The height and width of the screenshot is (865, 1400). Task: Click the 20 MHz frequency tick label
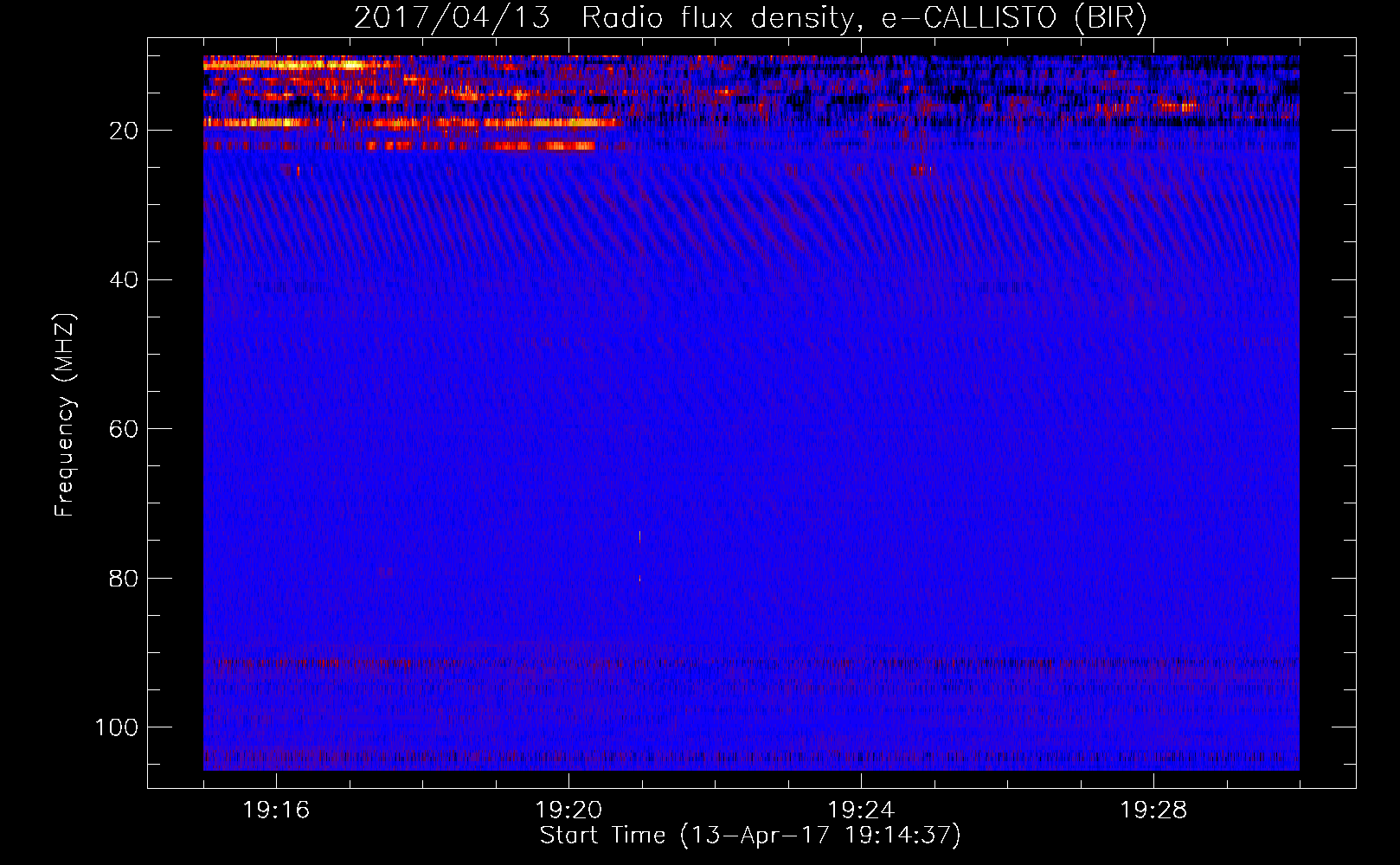pos(125,131)
